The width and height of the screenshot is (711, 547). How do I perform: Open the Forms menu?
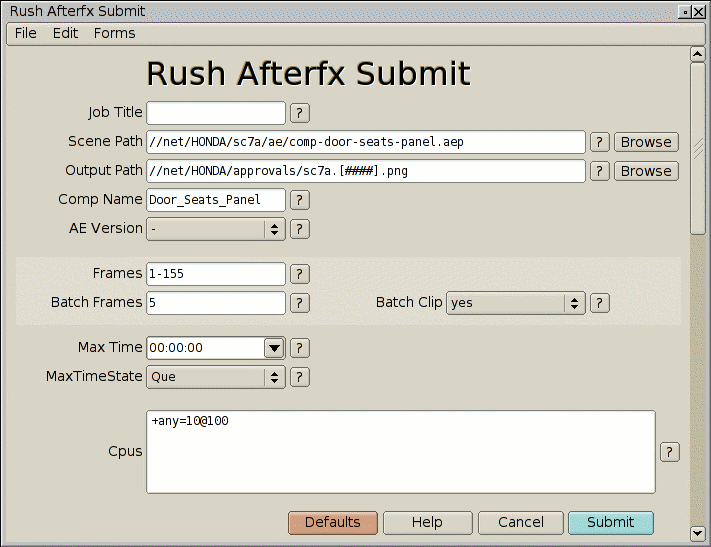pos(114,33)
